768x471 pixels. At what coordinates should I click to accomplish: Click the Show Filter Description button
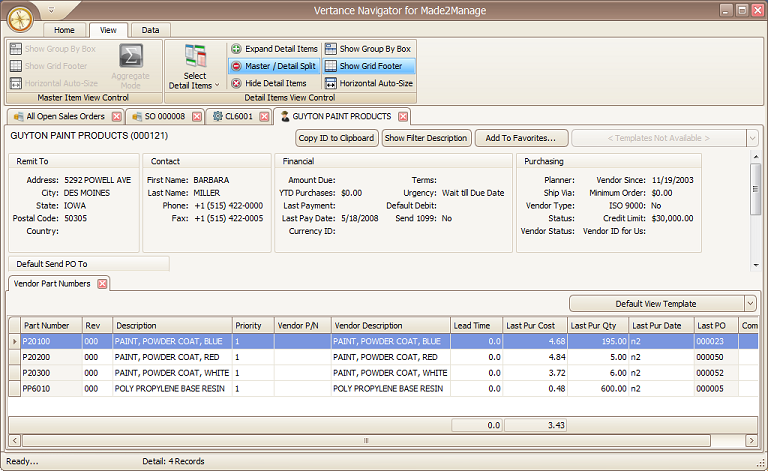coord(425,138)
